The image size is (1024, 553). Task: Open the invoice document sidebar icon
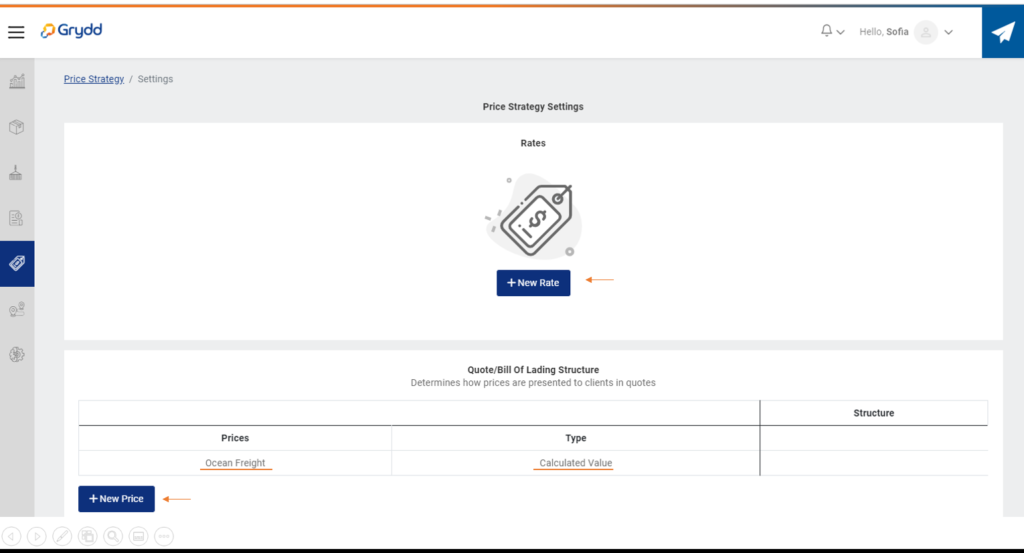pos(16,217)
